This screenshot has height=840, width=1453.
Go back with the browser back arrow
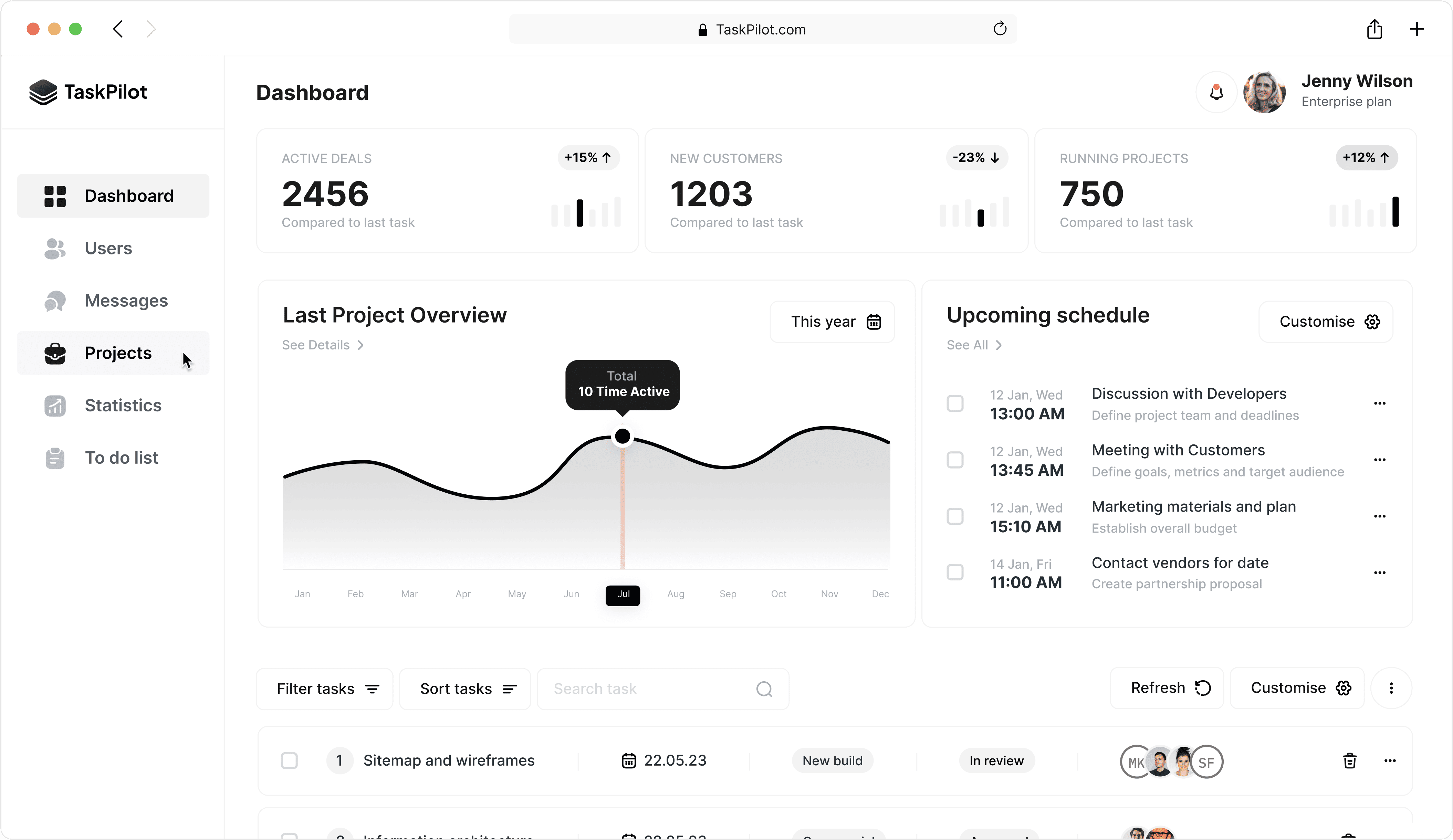coord(118,29)
